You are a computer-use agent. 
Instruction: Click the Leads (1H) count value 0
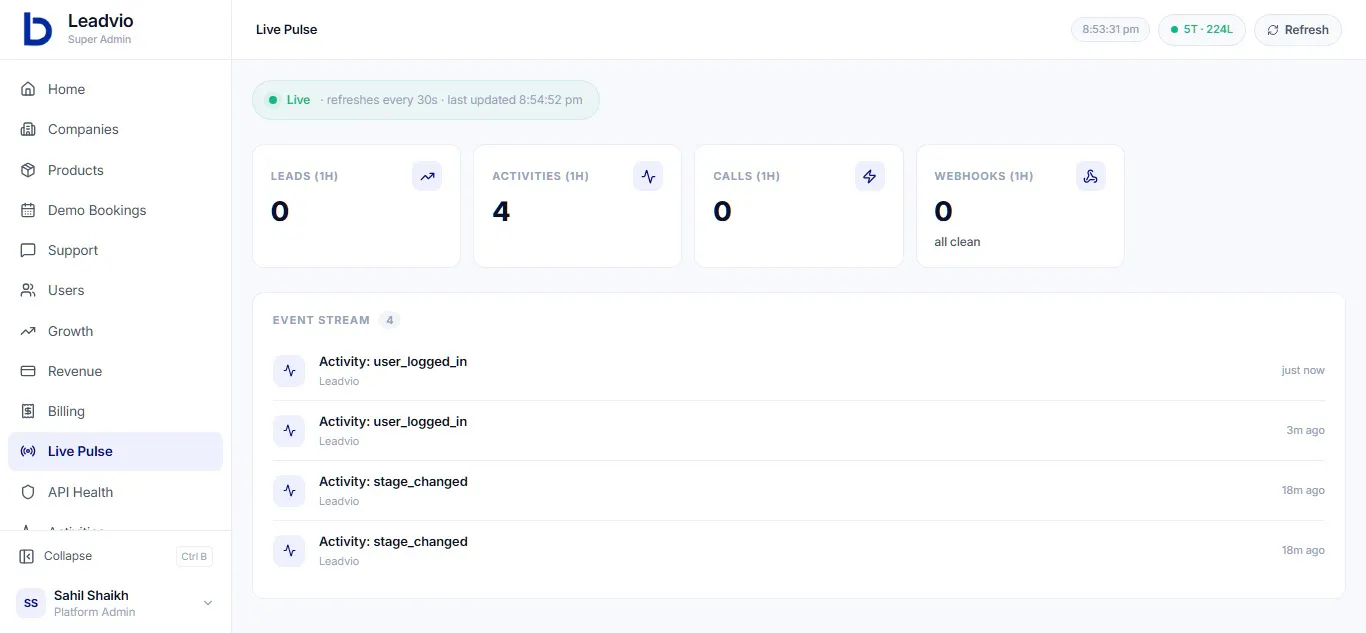click(280, 211)
